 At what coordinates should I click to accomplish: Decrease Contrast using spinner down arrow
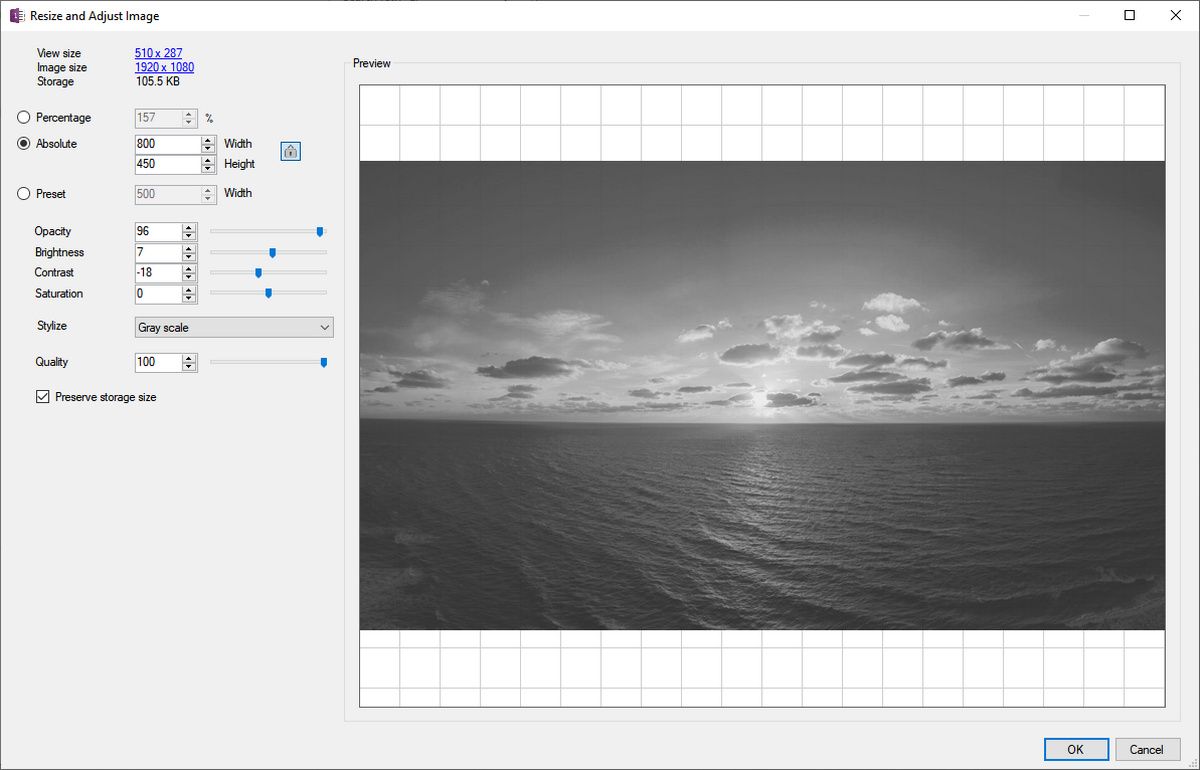[x=189, y=277]
